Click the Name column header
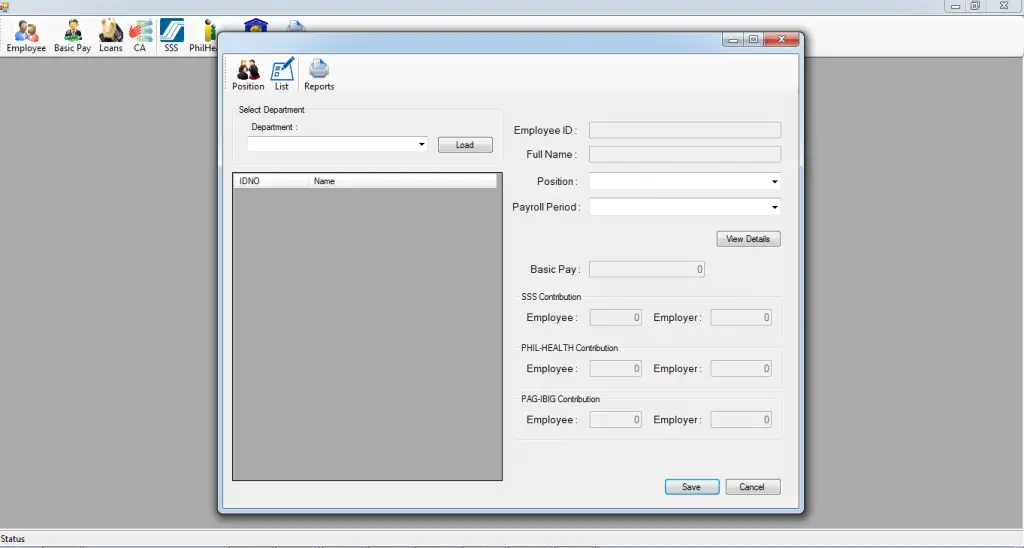Viewport: 1024px width, 548px height. point(402,181)
